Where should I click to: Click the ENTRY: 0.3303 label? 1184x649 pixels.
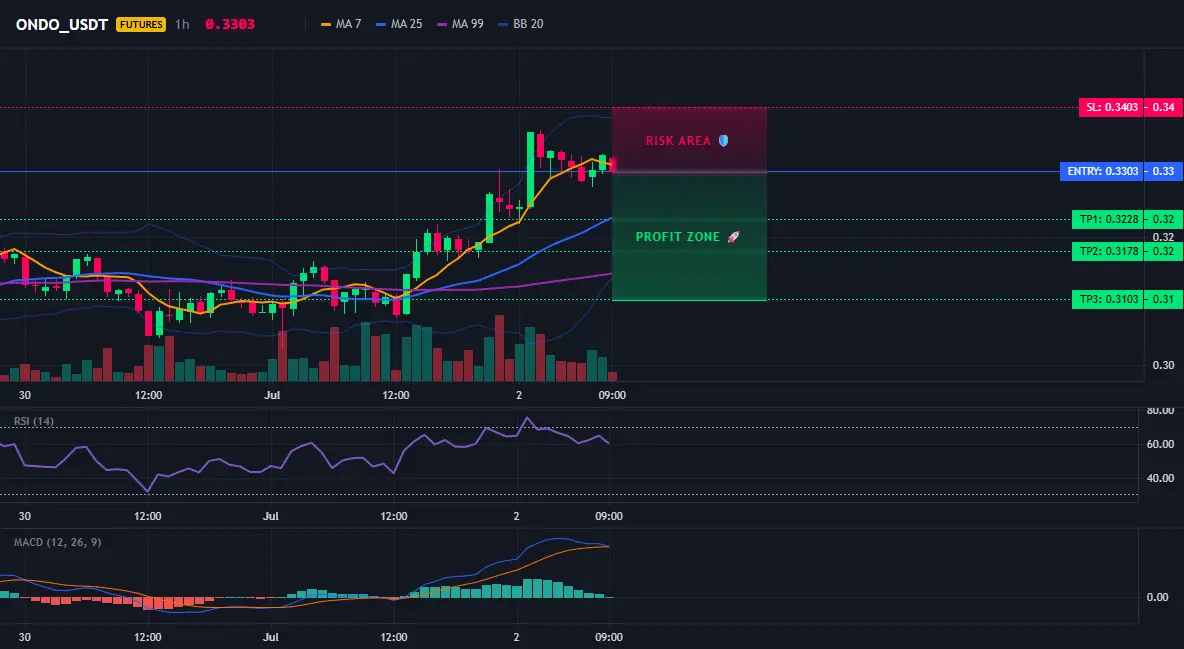(1102, 172)
